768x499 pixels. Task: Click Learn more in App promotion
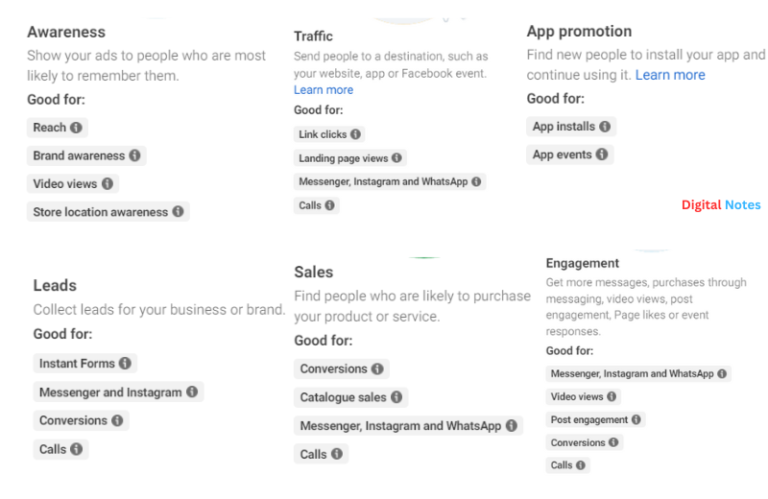tap(670, 75)
